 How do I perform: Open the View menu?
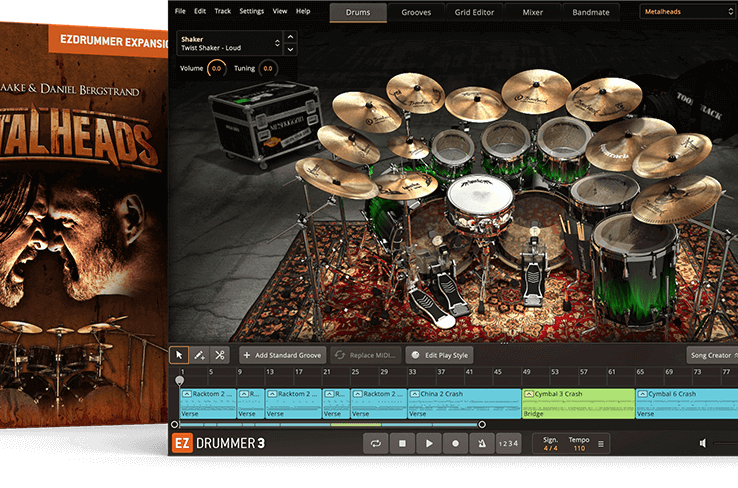280,11
